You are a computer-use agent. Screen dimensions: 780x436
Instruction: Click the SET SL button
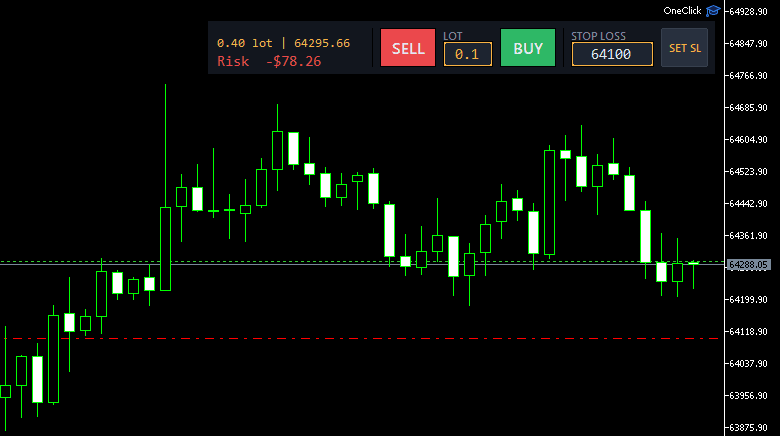tap(684, 48)
